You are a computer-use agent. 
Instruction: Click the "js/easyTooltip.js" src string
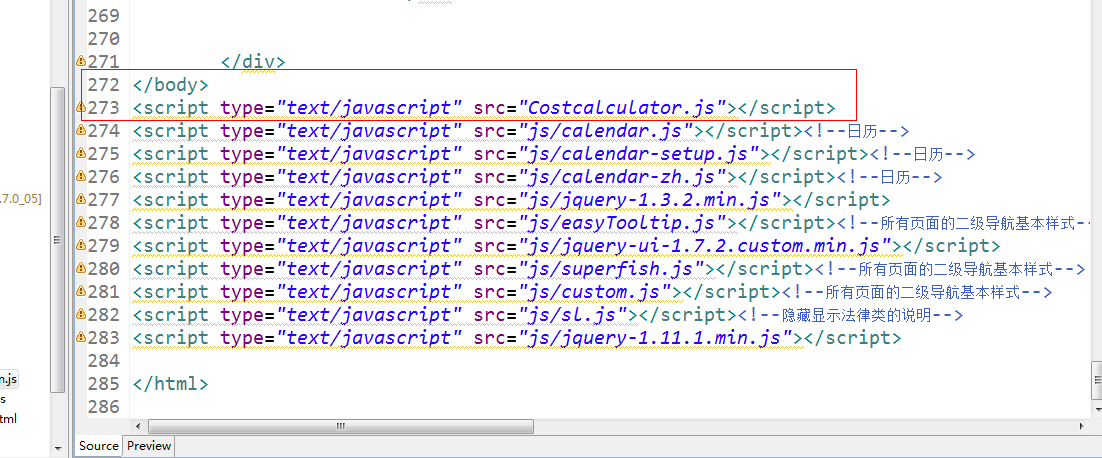tap(623, 223)
